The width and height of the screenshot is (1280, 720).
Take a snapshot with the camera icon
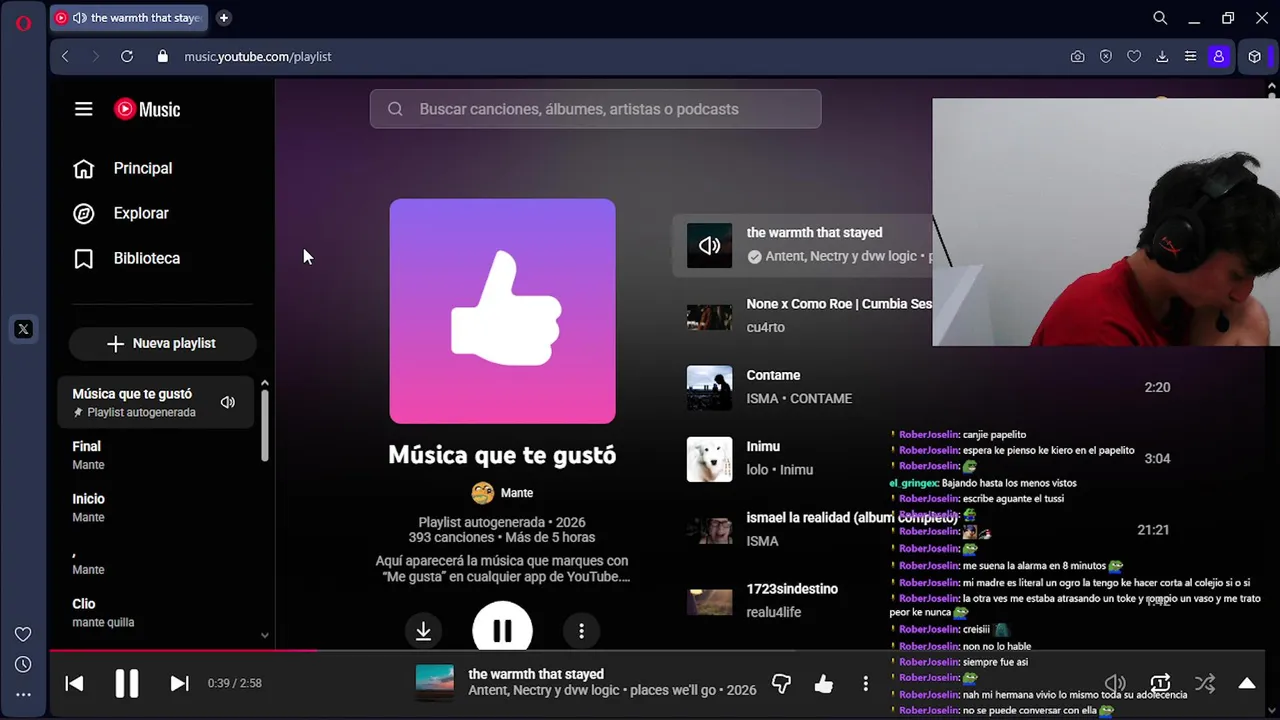click(1077, 57)
